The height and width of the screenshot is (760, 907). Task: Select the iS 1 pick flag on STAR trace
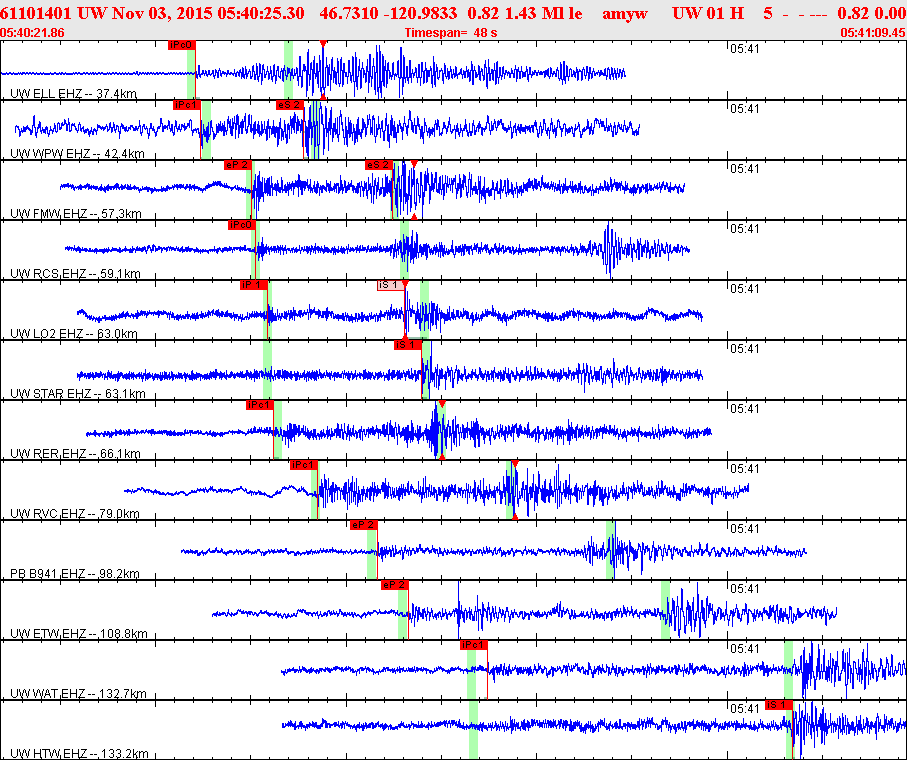tap(407, 345)
